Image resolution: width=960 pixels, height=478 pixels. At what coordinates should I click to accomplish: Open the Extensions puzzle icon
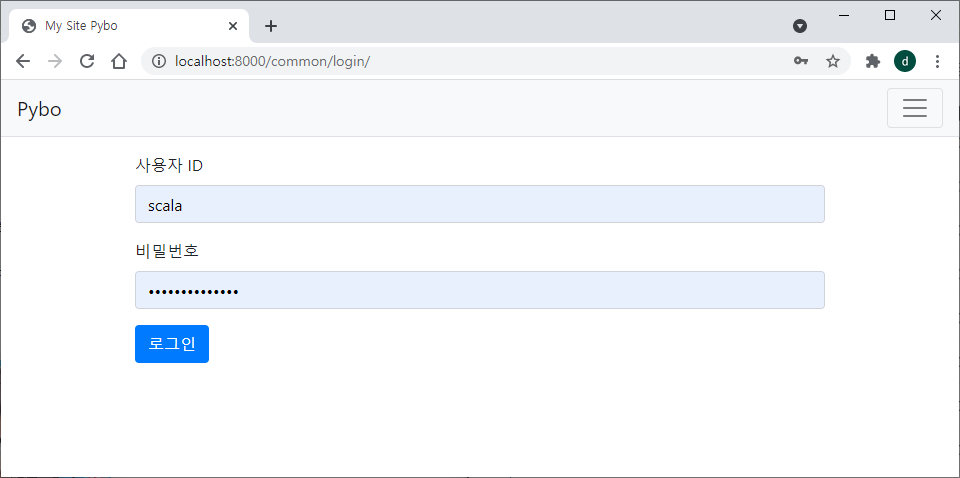click(x=872, y=61)
